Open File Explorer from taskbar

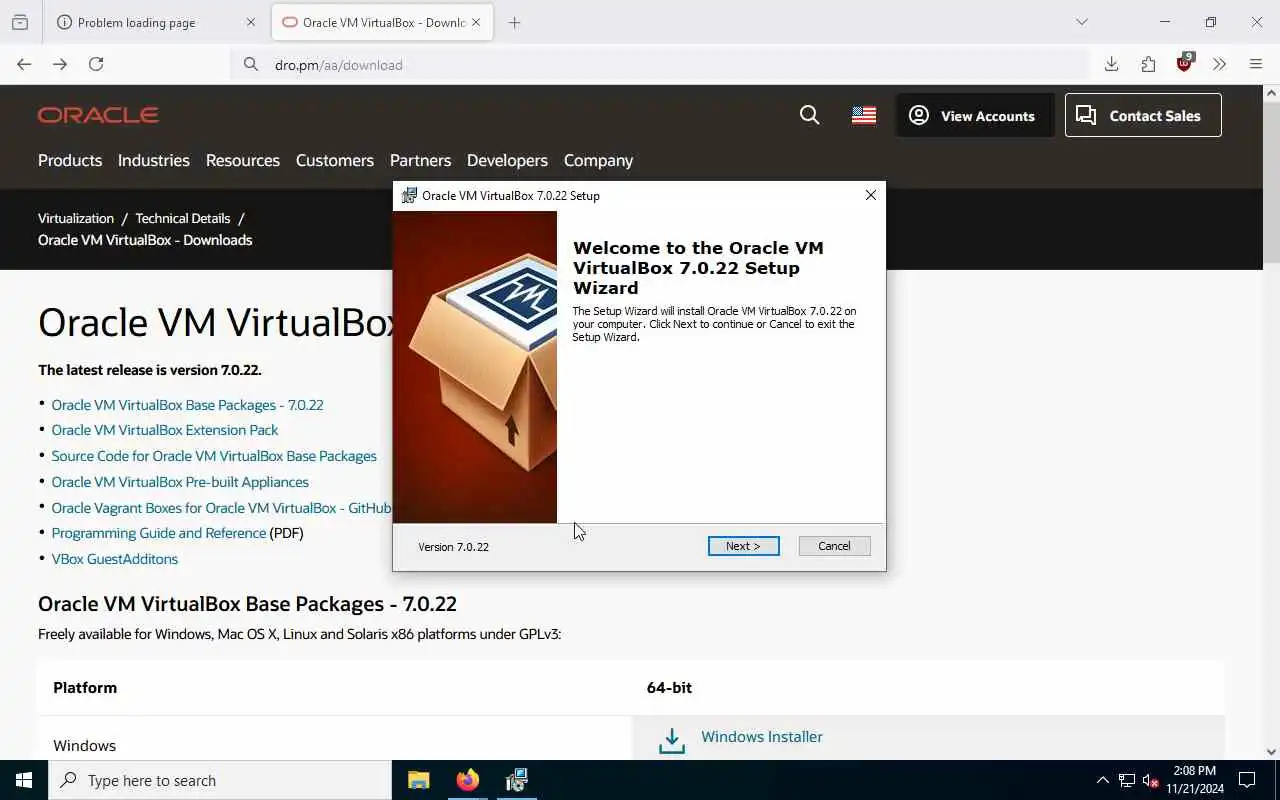(x=419, y=780)
